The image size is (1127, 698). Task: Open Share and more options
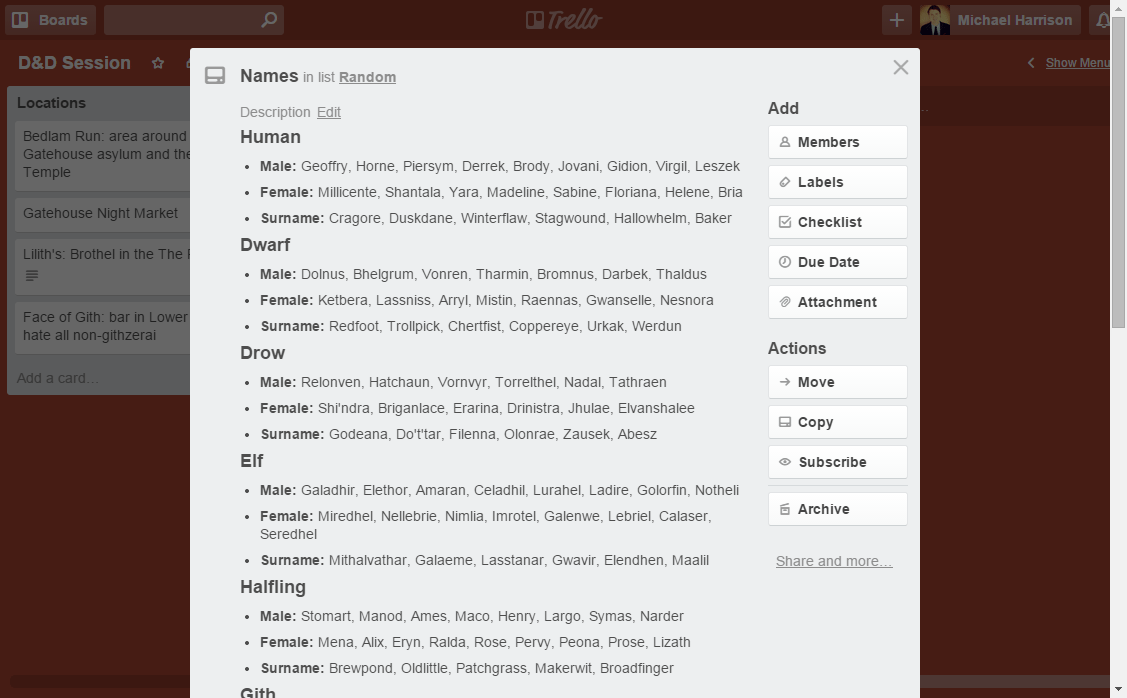(x=833, y=561)
